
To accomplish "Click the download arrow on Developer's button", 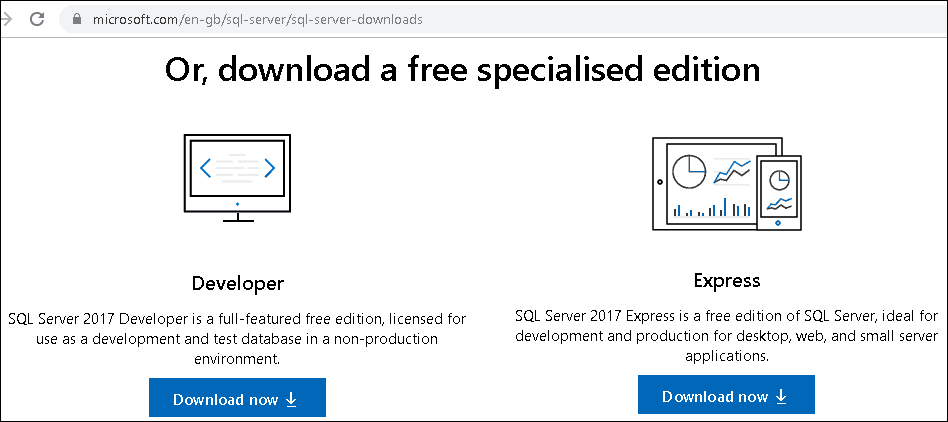I will (292, 399).
